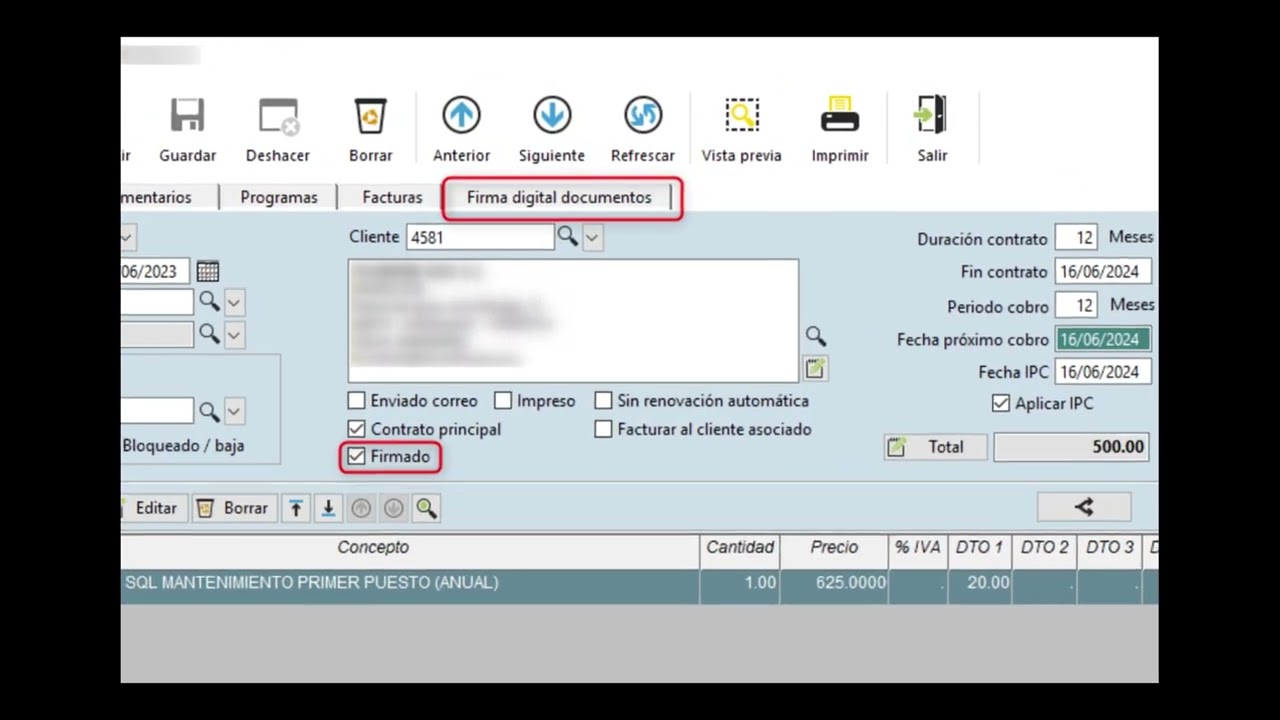Screen dimensions: 1280x720
Task: Delete the record with the toolbar Borrar icon
Action: click(370, 116)
